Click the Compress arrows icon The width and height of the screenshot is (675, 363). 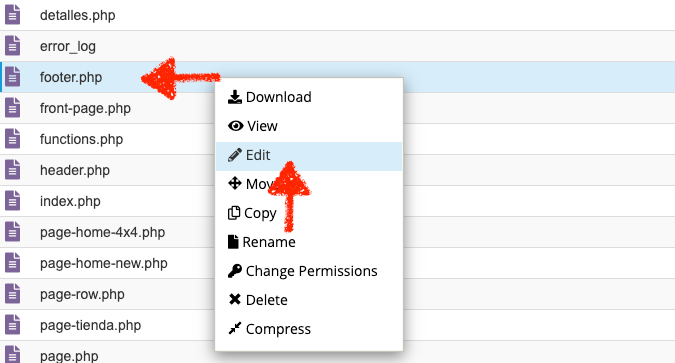(x=235, y=328)
